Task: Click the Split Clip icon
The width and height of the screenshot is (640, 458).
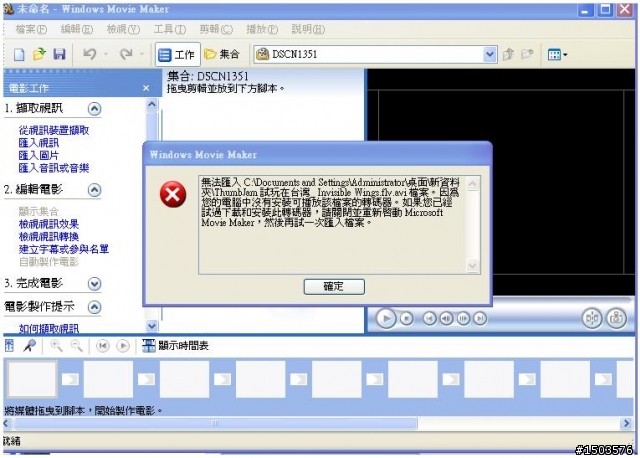Action: [592, 318]
